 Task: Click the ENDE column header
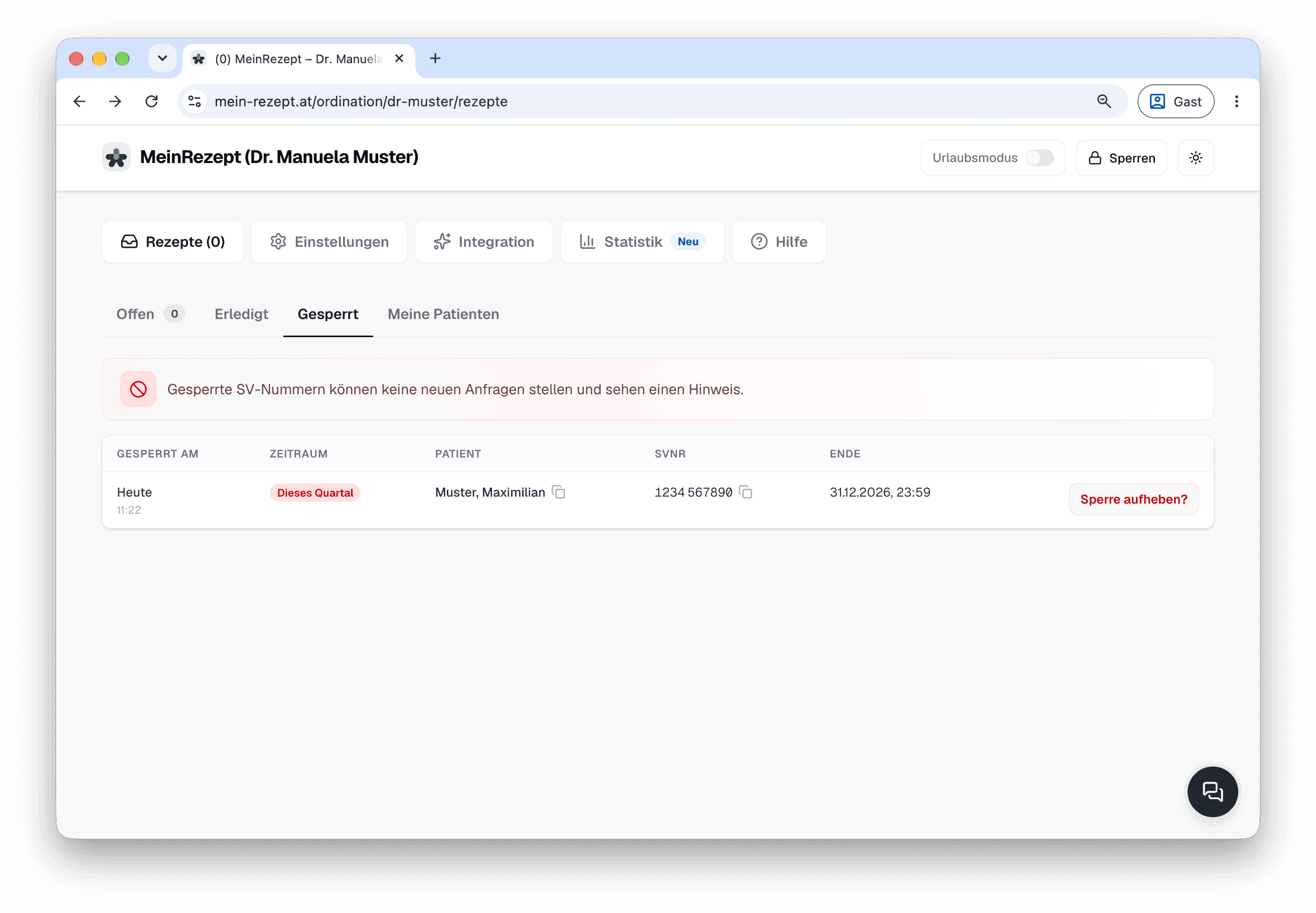(845, 453)
